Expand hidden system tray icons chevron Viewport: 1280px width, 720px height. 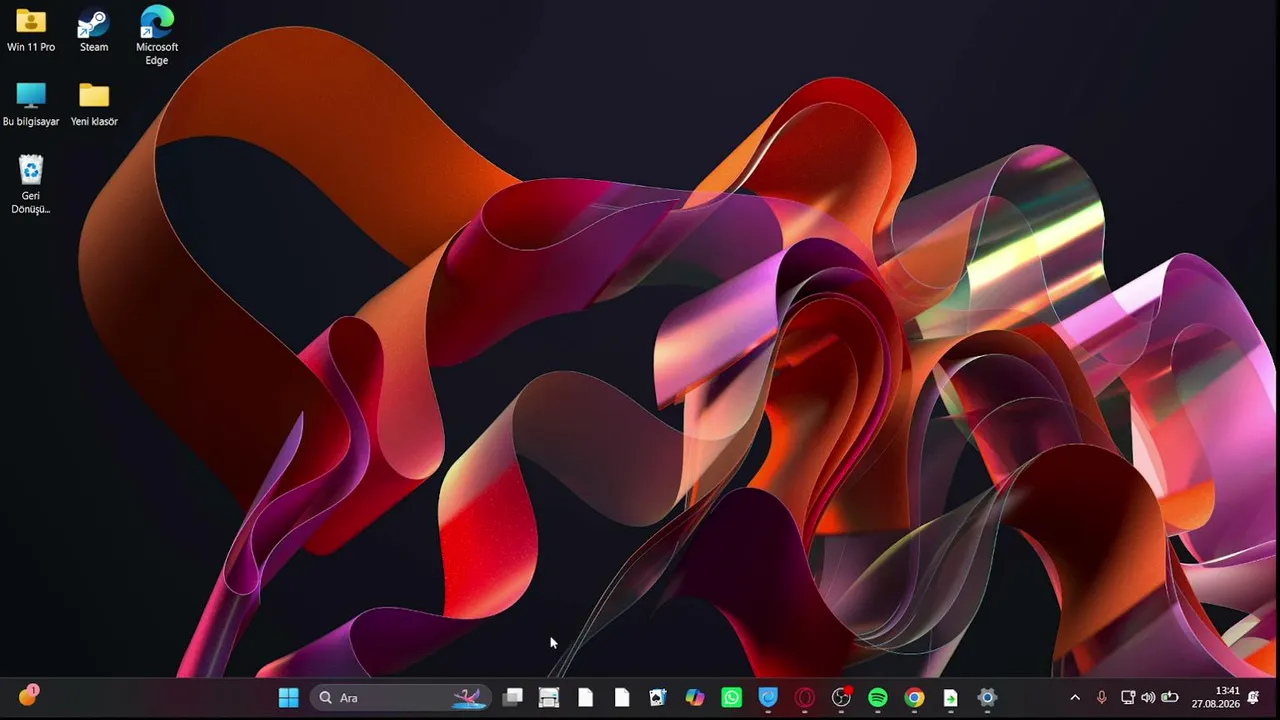point(1075,697)
